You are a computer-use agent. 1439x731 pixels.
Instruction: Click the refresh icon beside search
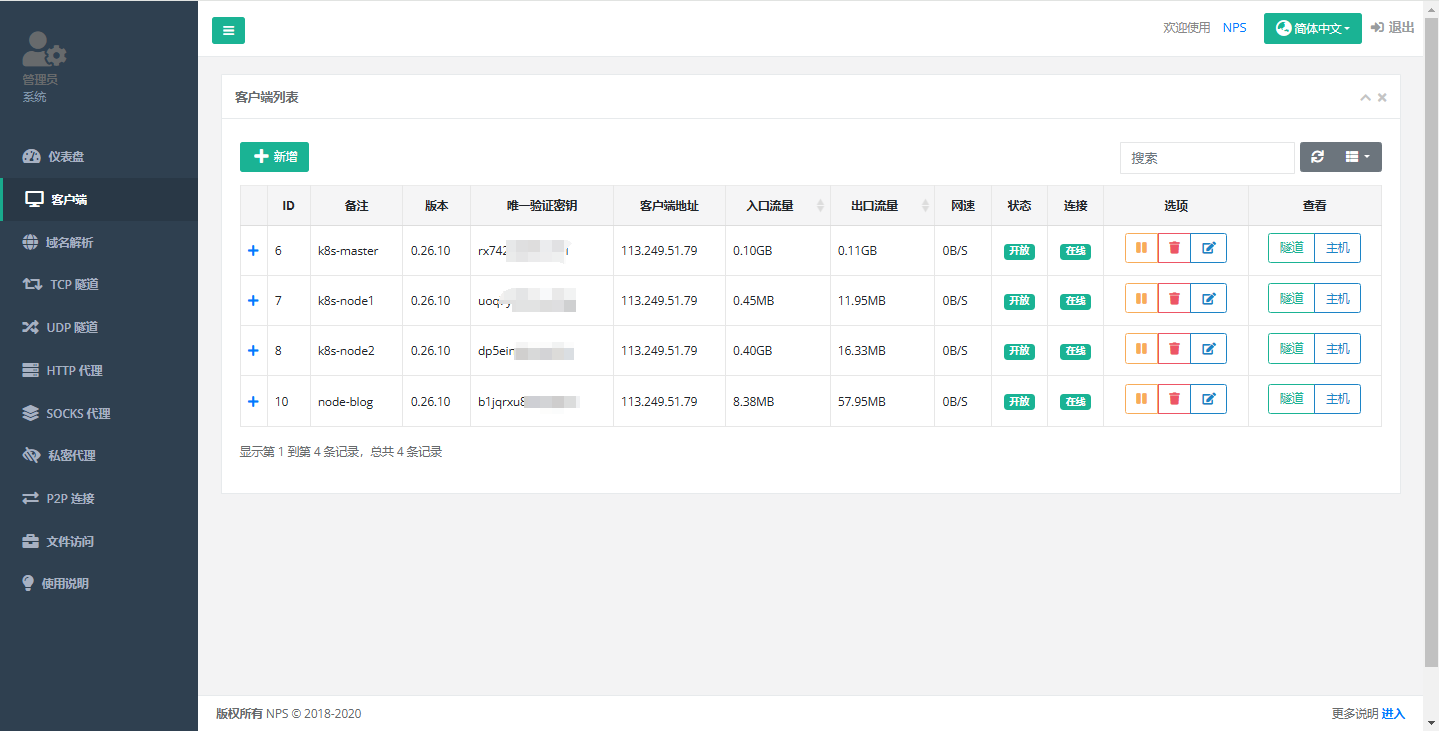[x=1317, y=157]
